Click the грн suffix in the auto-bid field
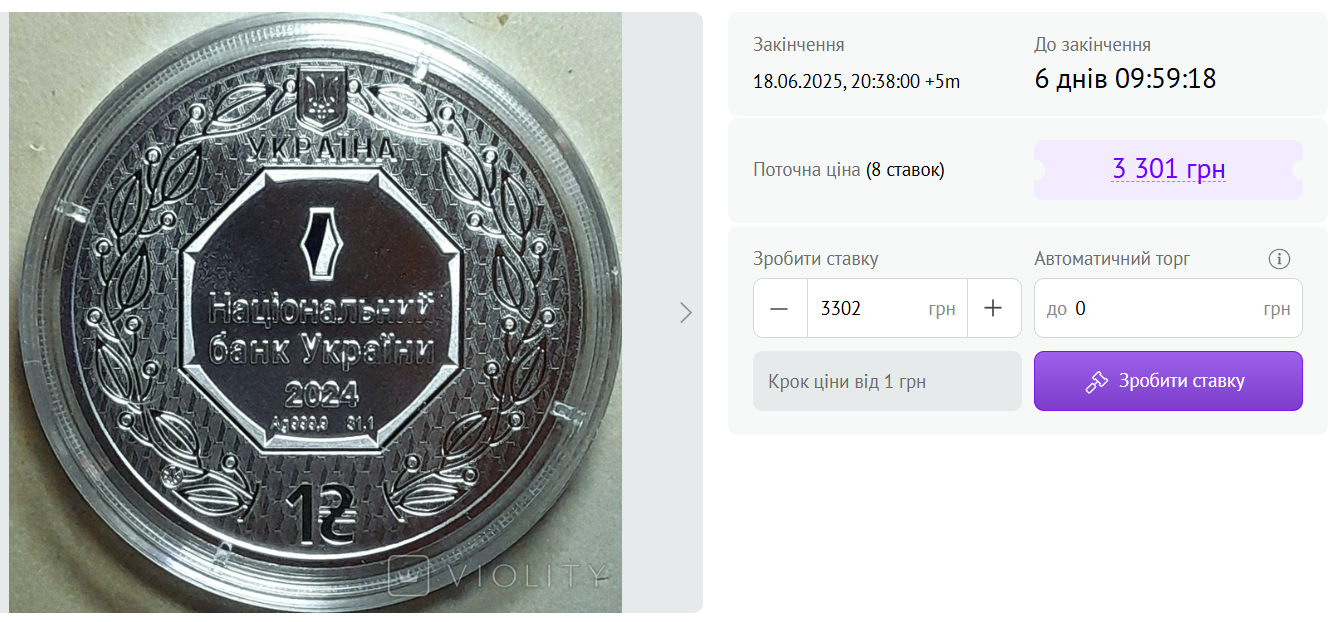 [1277, 309]
